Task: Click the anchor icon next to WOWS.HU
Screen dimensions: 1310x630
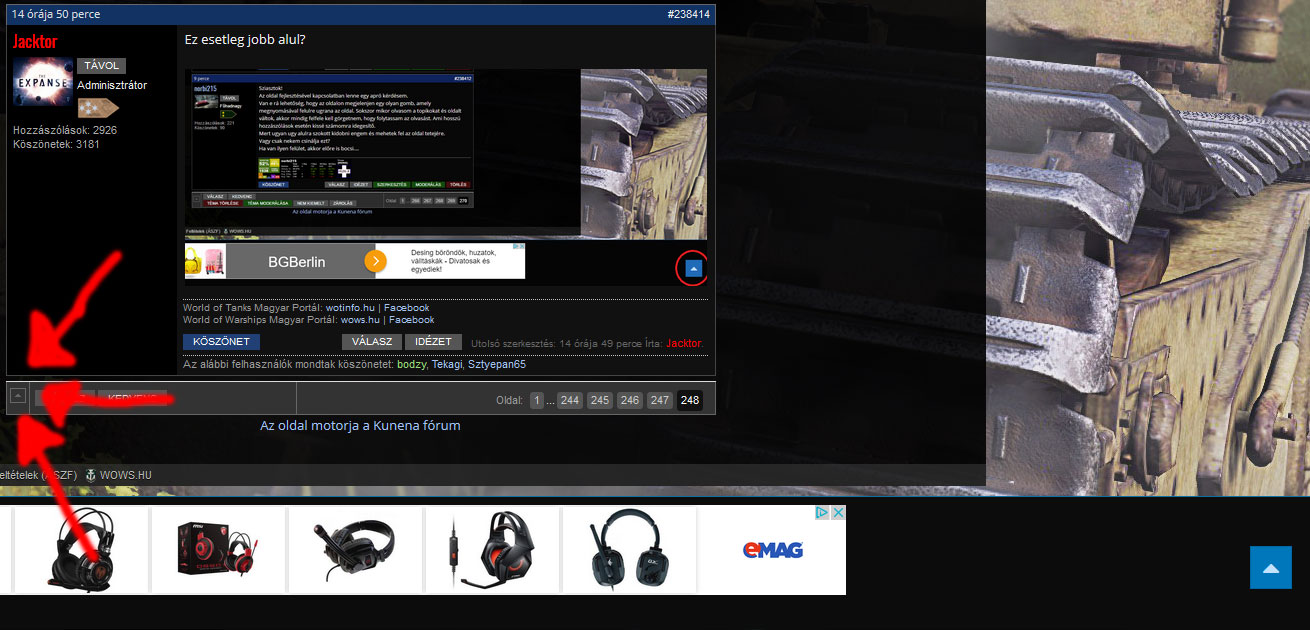Action: [x=92, y=475]
